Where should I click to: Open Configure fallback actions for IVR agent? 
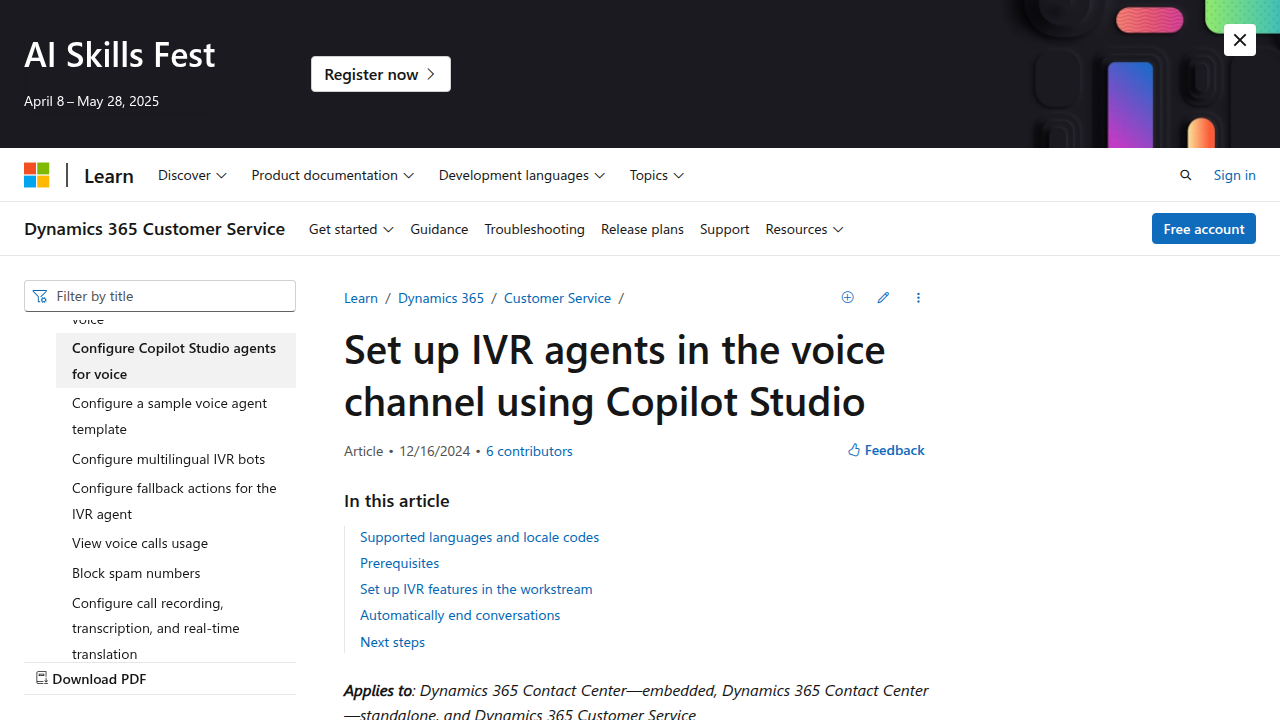click(x=176, y=500)
